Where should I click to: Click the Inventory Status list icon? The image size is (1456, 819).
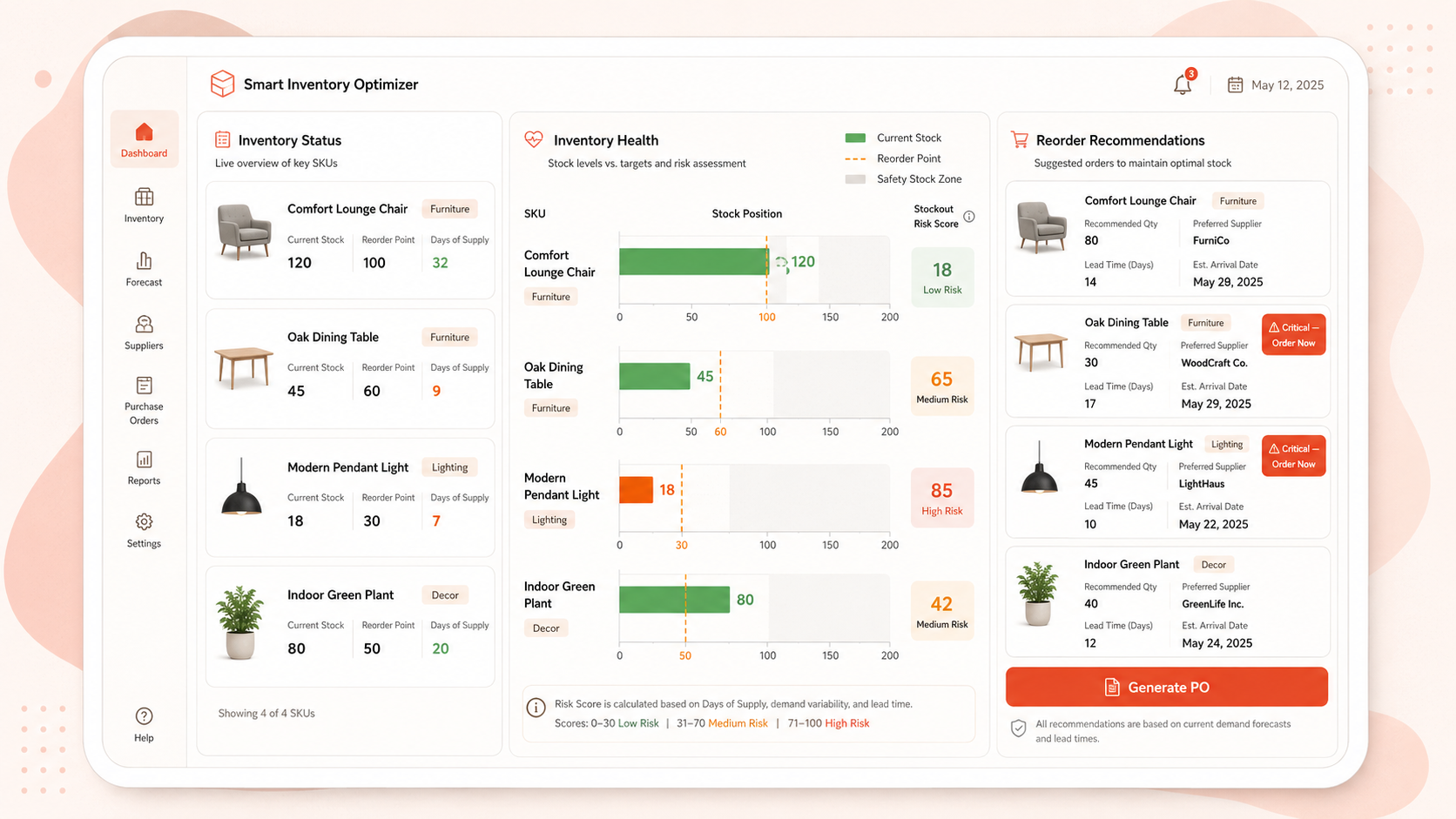point(223,139)
